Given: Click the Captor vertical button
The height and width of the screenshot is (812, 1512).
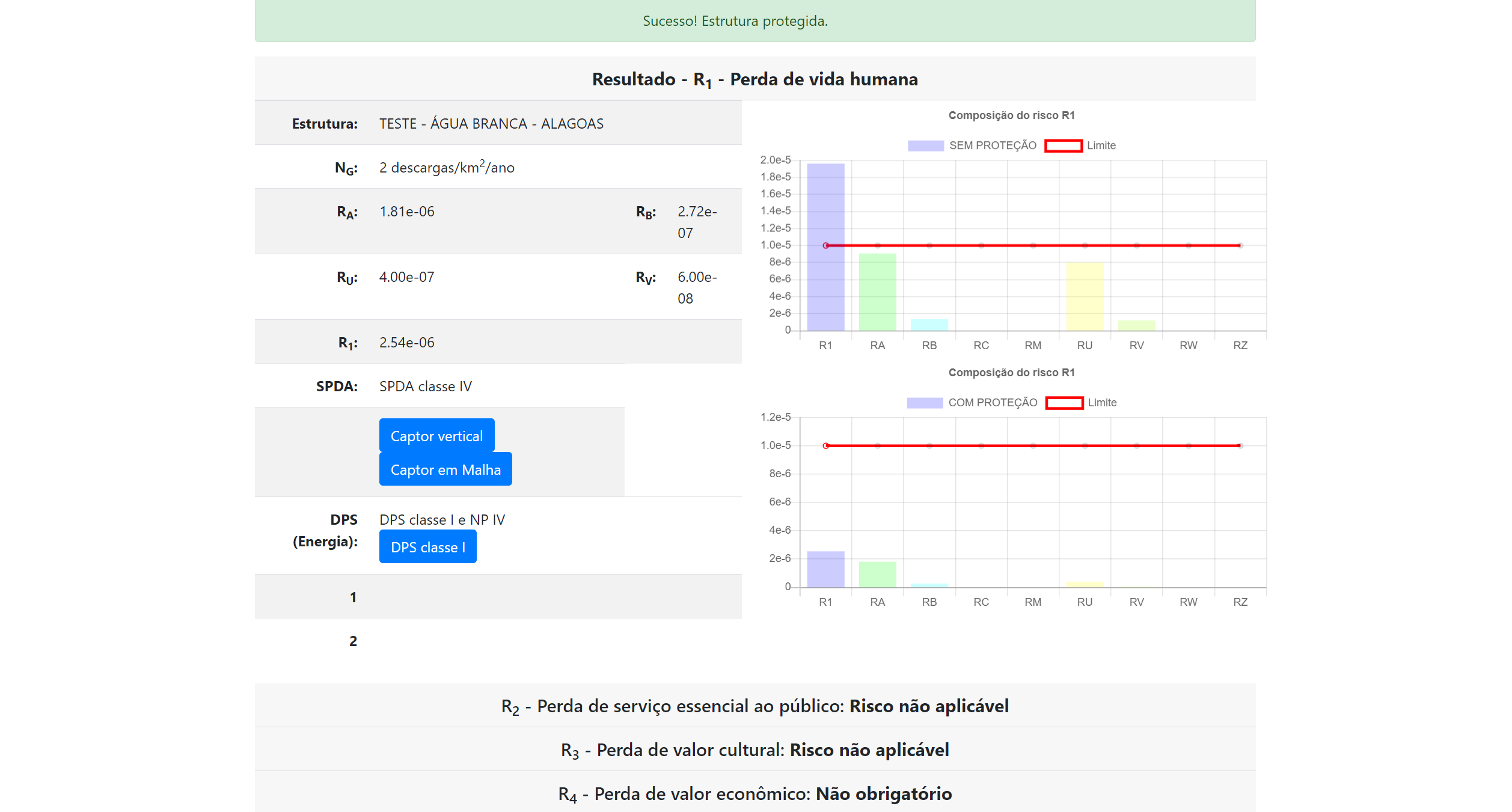Looking at the screenshot, I should pyautogui.click(x=436, y=436).
